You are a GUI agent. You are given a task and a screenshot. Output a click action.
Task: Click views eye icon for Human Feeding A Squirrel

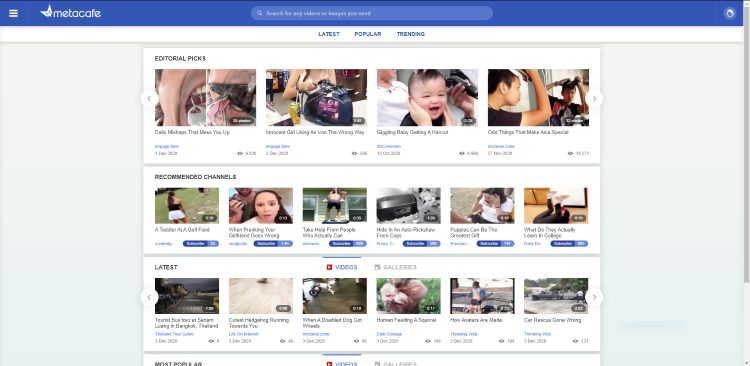pos(428,341)
